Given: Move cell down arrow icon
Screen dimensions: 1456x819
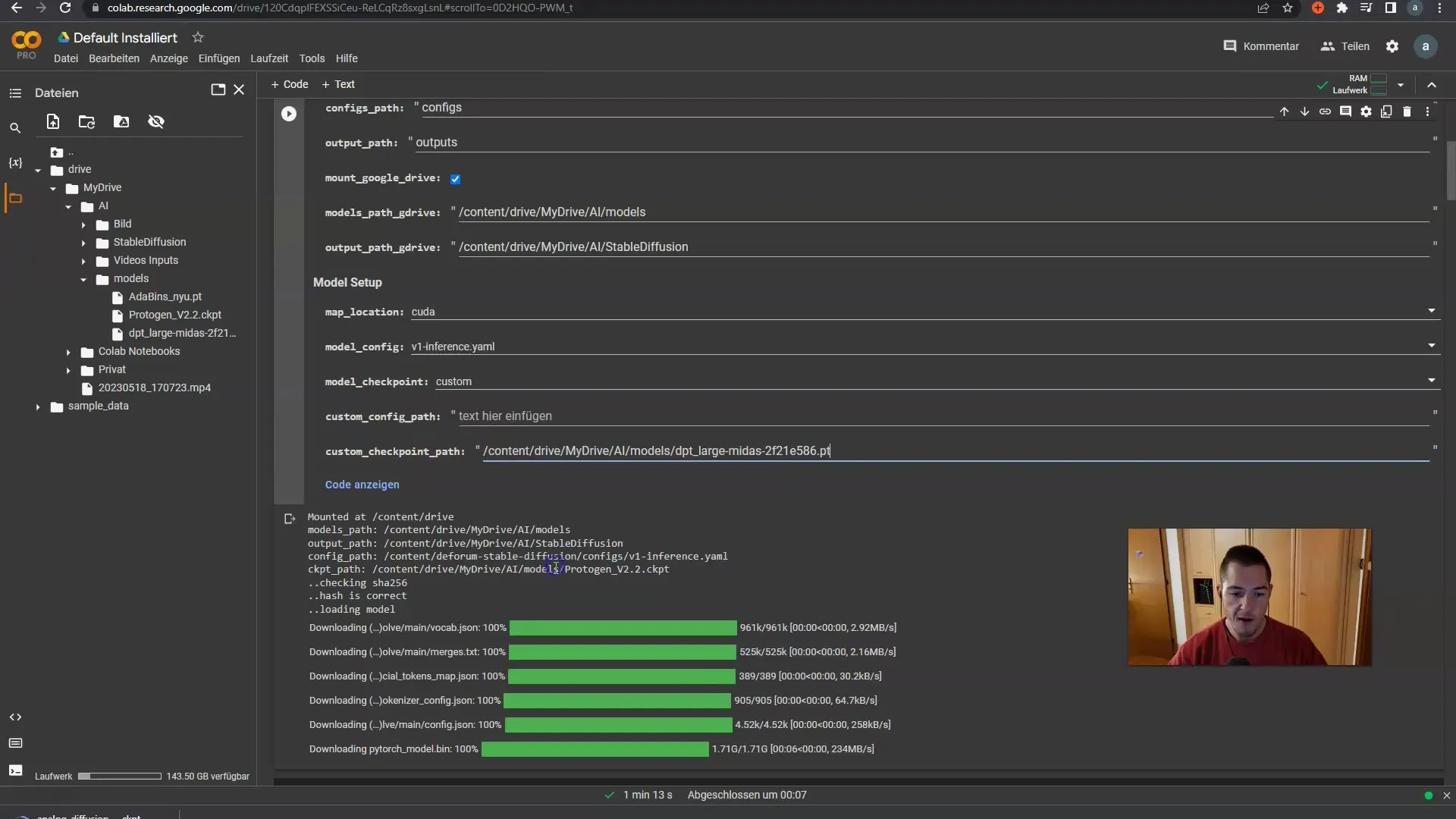Looking at the screenshot, I should pos(1304,111).
